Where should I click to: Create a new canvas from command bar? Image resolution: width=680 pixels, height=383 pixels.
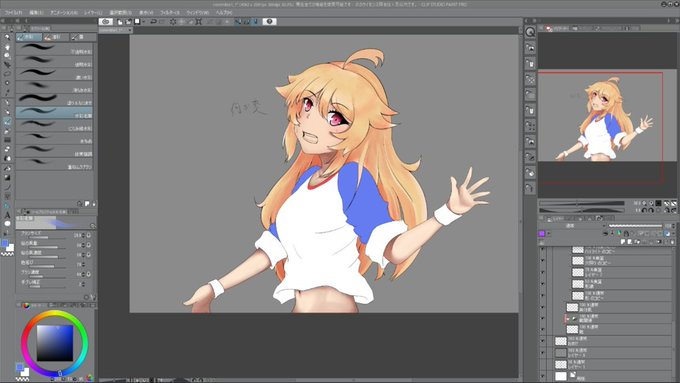coord(120,22)
